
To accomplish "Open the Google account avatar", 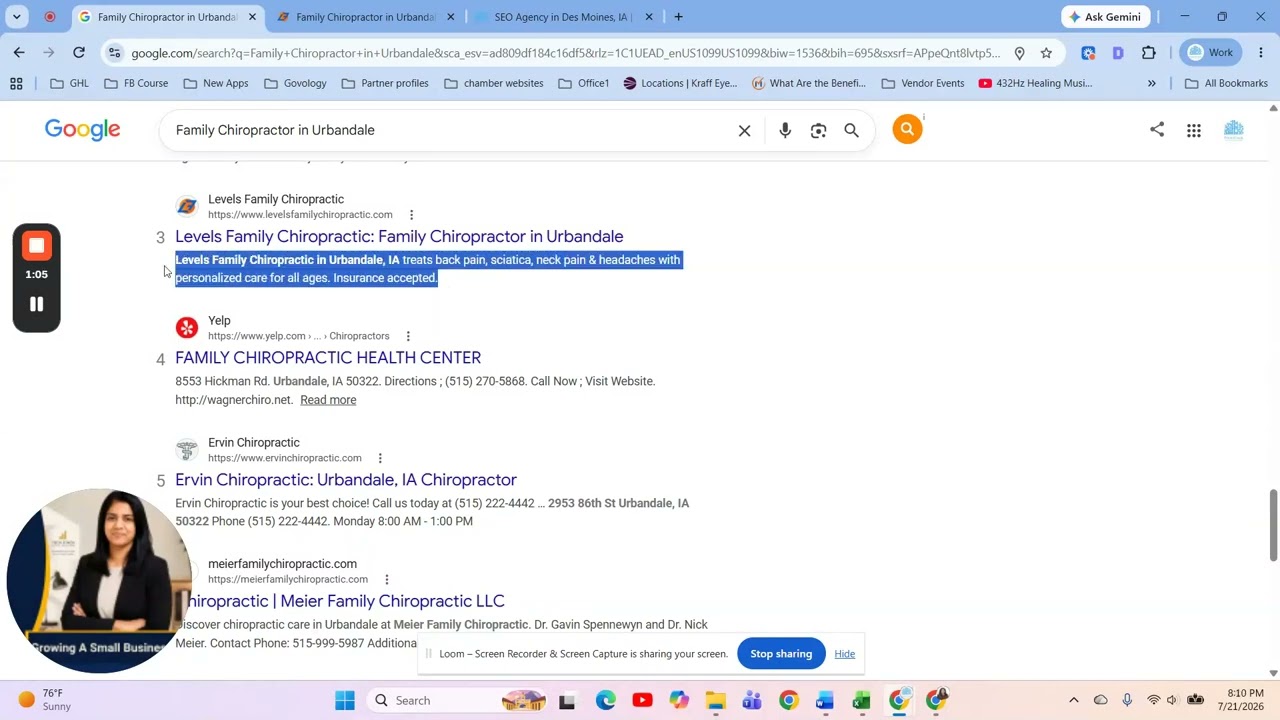I will click(1234, 130).
